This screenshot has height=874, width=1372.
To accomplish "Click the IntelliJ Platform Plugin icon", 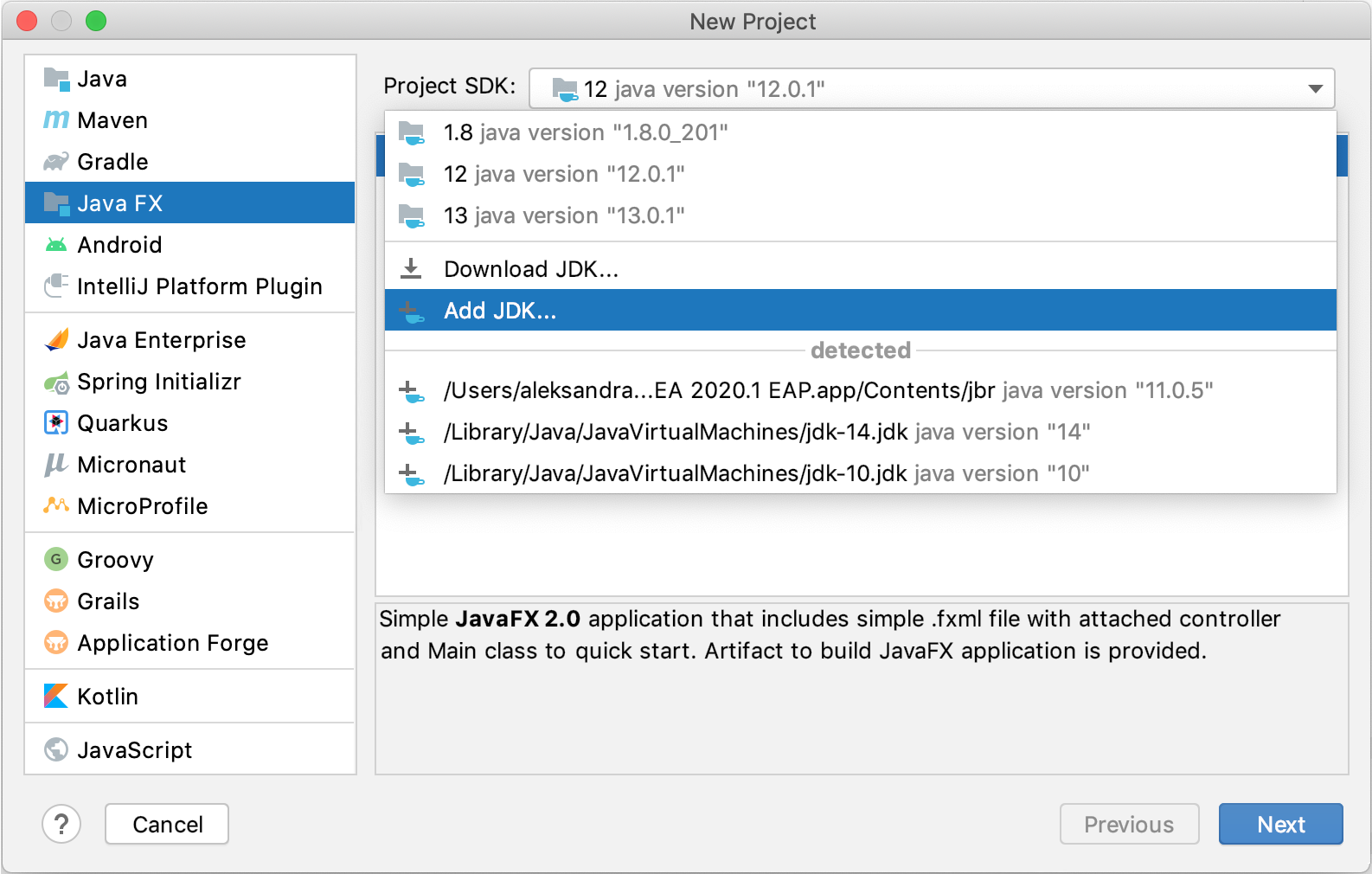I will click(x=56, y=286).
